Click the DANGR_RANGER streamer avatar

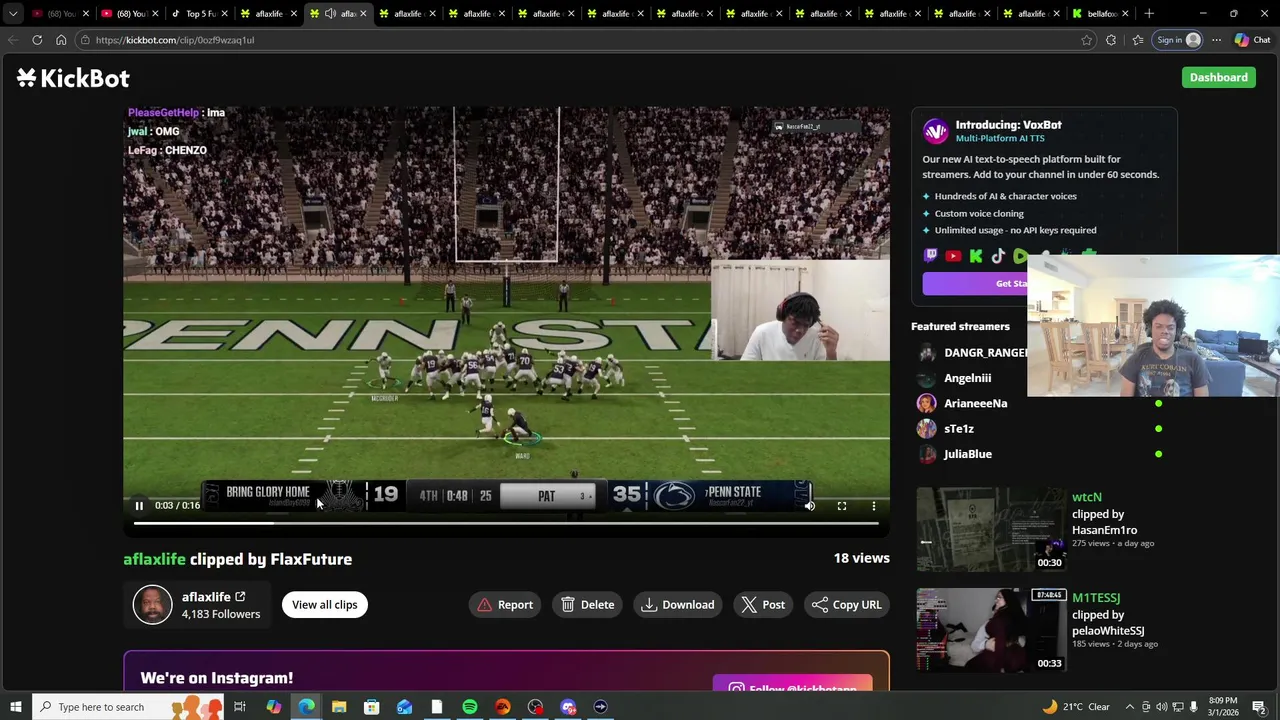click(927, 353)
